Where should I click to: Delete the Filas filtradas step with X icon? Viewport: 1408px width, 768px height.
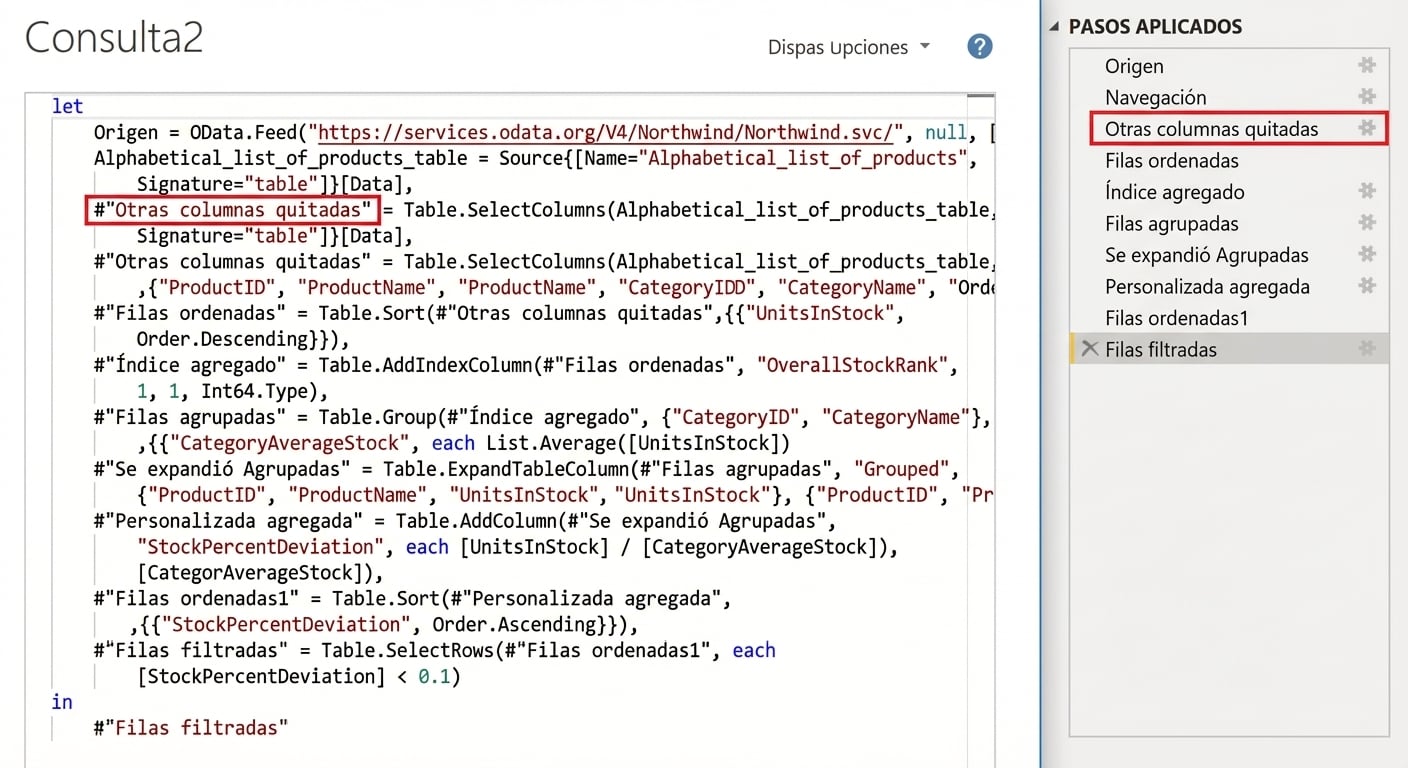[1090, 349]
